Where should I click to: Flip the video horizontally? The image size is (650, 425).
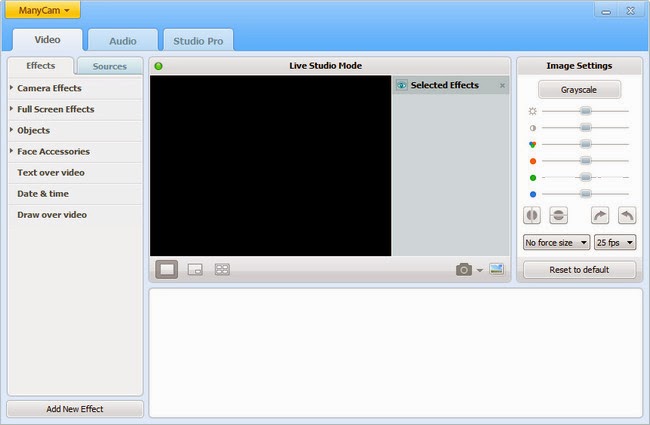[x=532, y=215]
